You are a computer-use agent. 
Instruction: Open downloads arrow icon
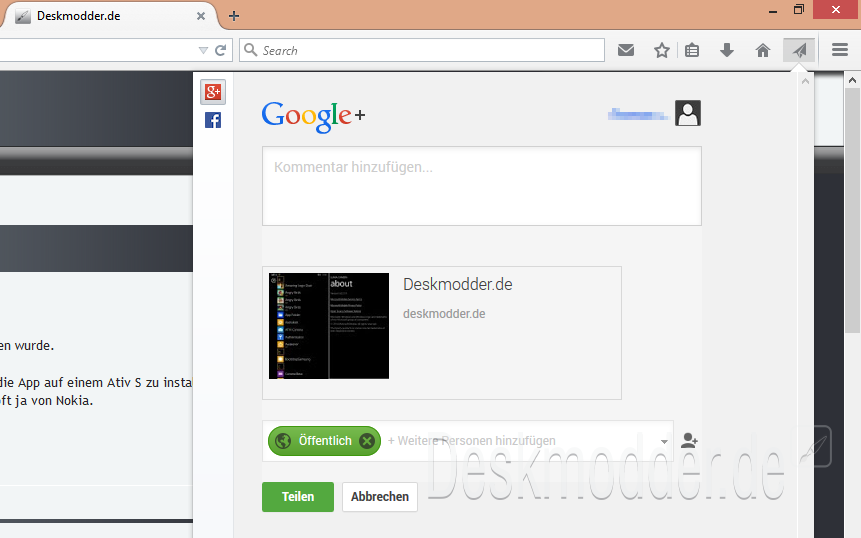pyautogui.click(x=726, y=51)
